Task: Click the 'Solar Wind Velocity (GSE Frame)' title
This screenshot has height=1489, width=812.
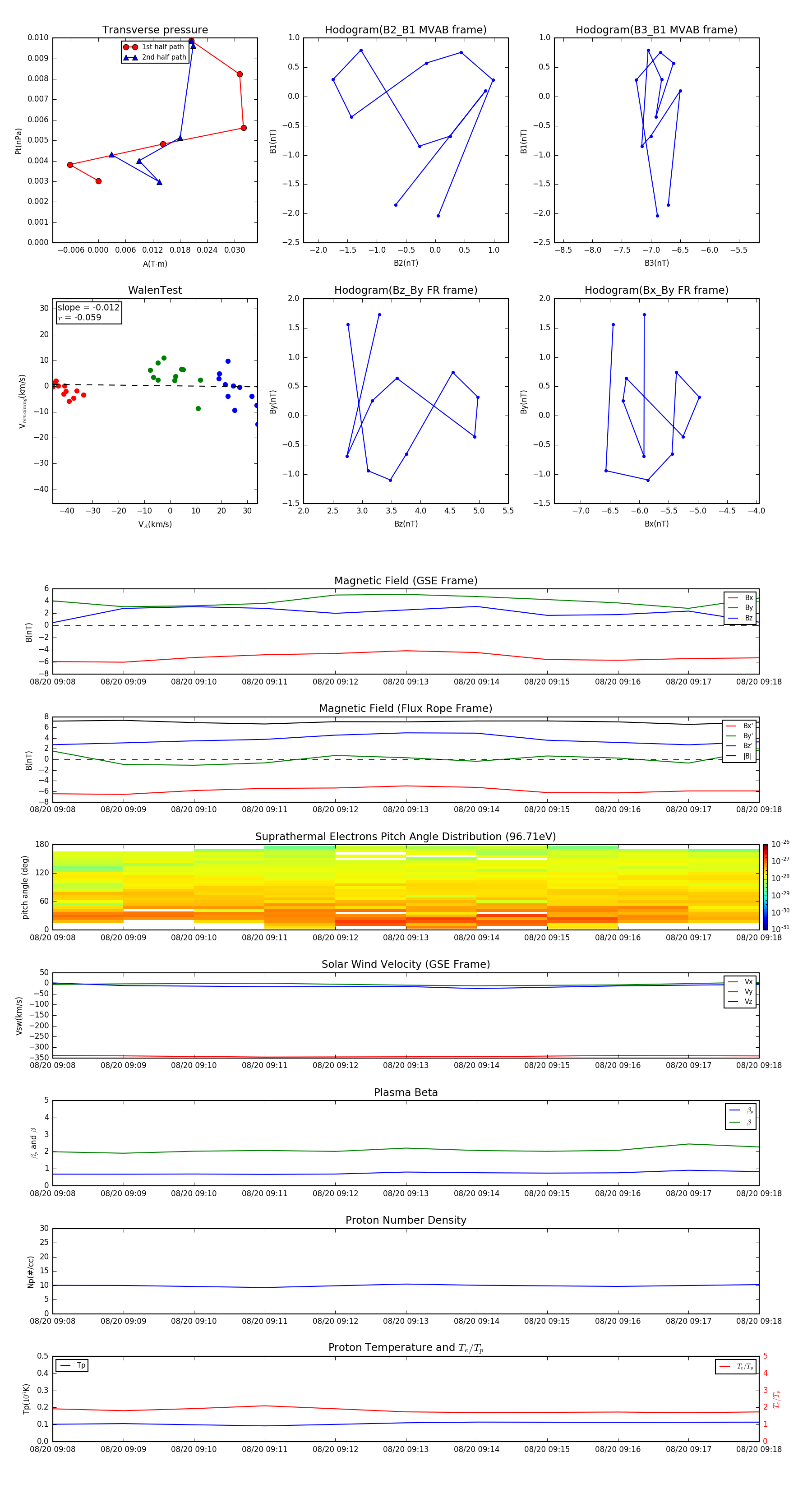Action: (x=406, y=965)
